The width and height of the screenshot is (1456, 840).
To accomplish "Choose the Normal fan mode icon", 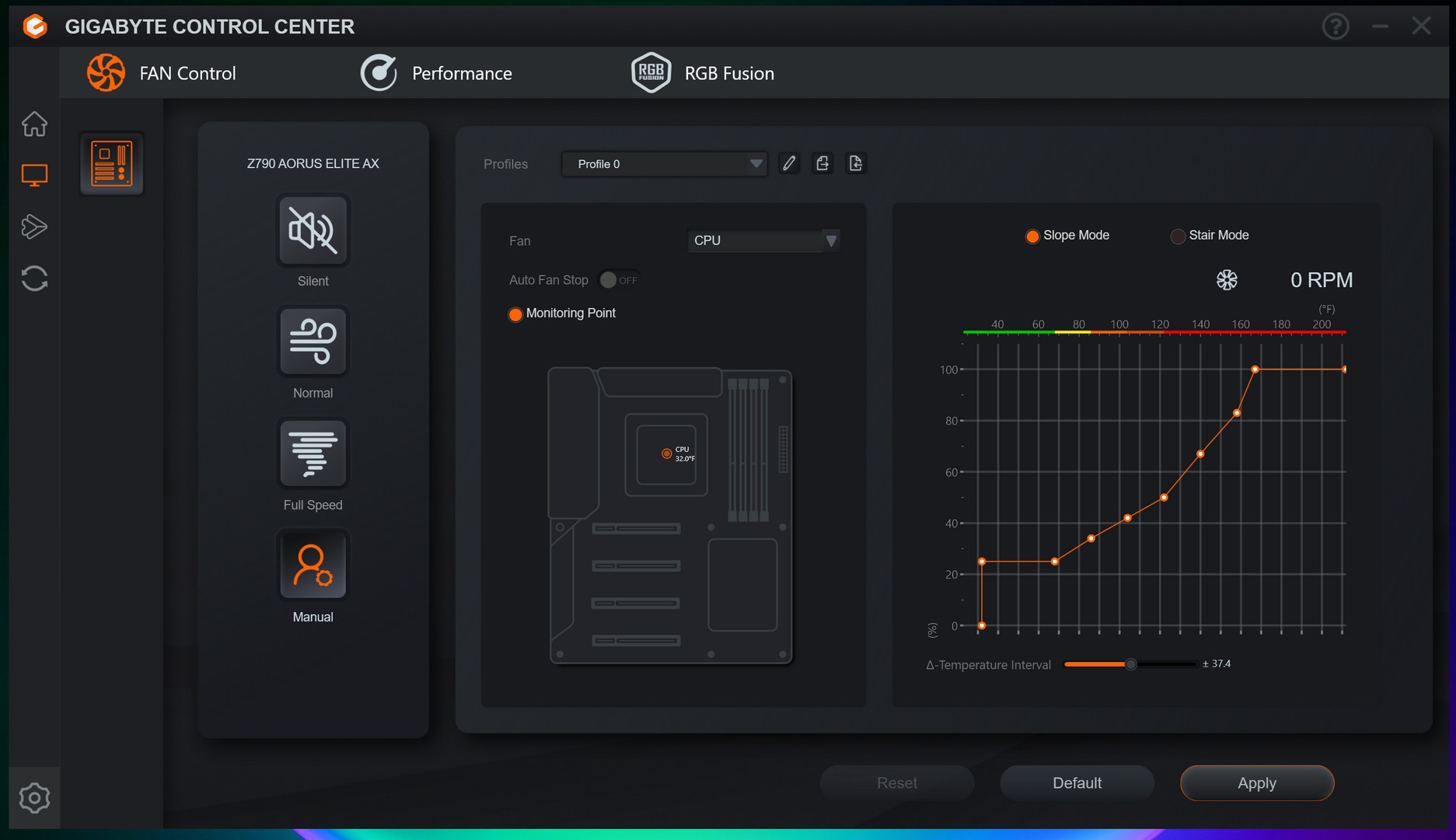I will (x=312, y=342).
